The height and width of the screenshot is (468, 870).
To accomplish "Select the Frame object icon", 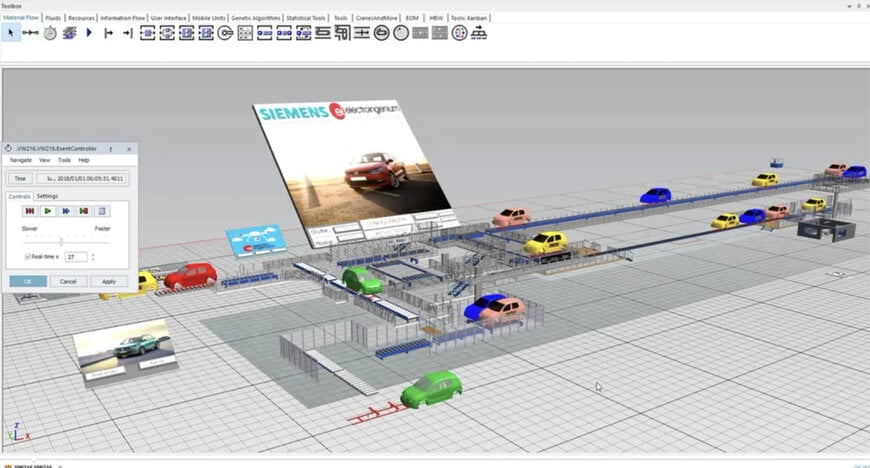I will (69, 33).
